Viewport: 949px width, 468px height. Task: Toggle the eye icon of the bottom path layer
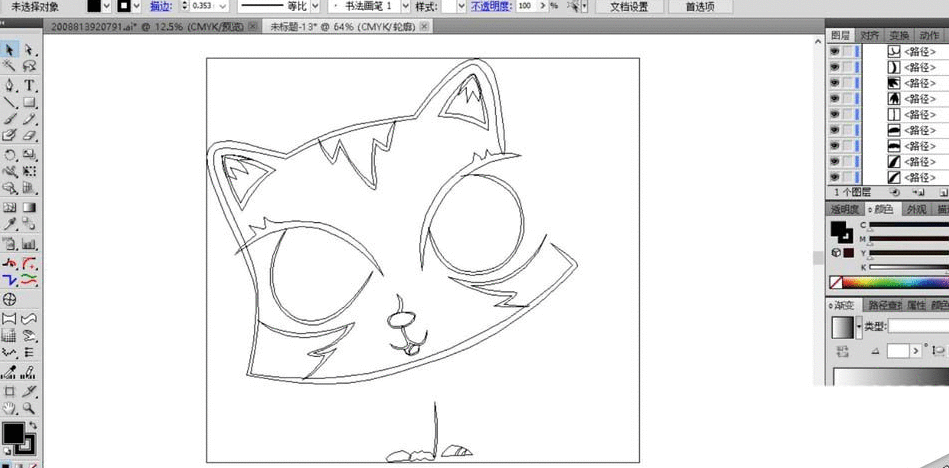click(x=835, y=177)
